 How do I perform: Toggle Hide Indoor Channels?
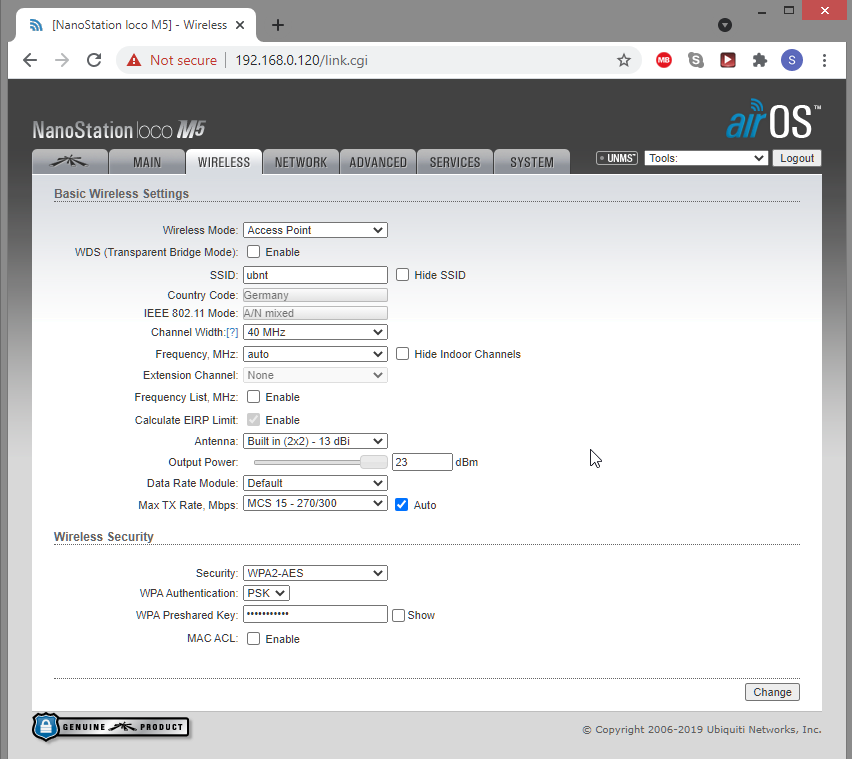point(402,354)
